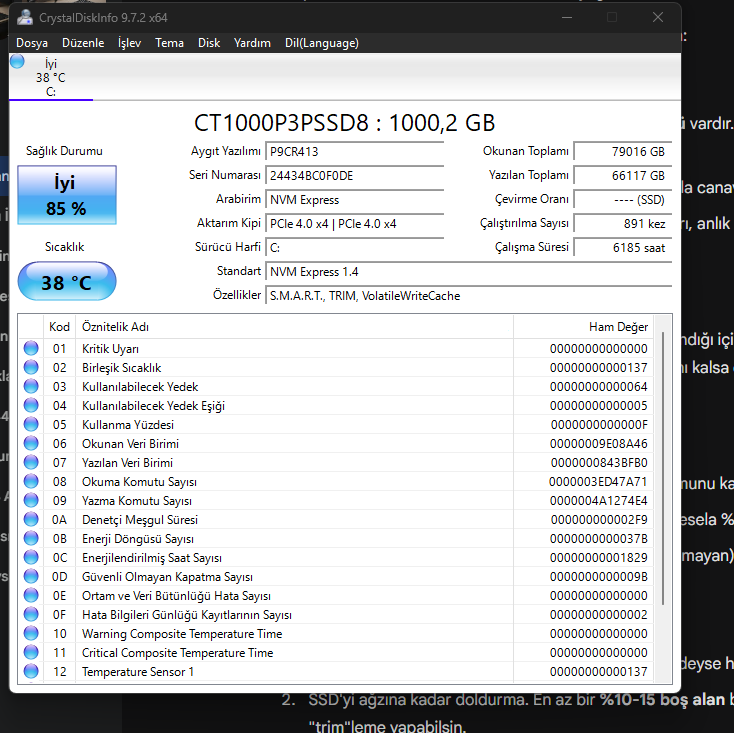Click the Çalıştırılma Sayısı value 891 kez
The image size is (734, 733).
[x=623, y=224]
